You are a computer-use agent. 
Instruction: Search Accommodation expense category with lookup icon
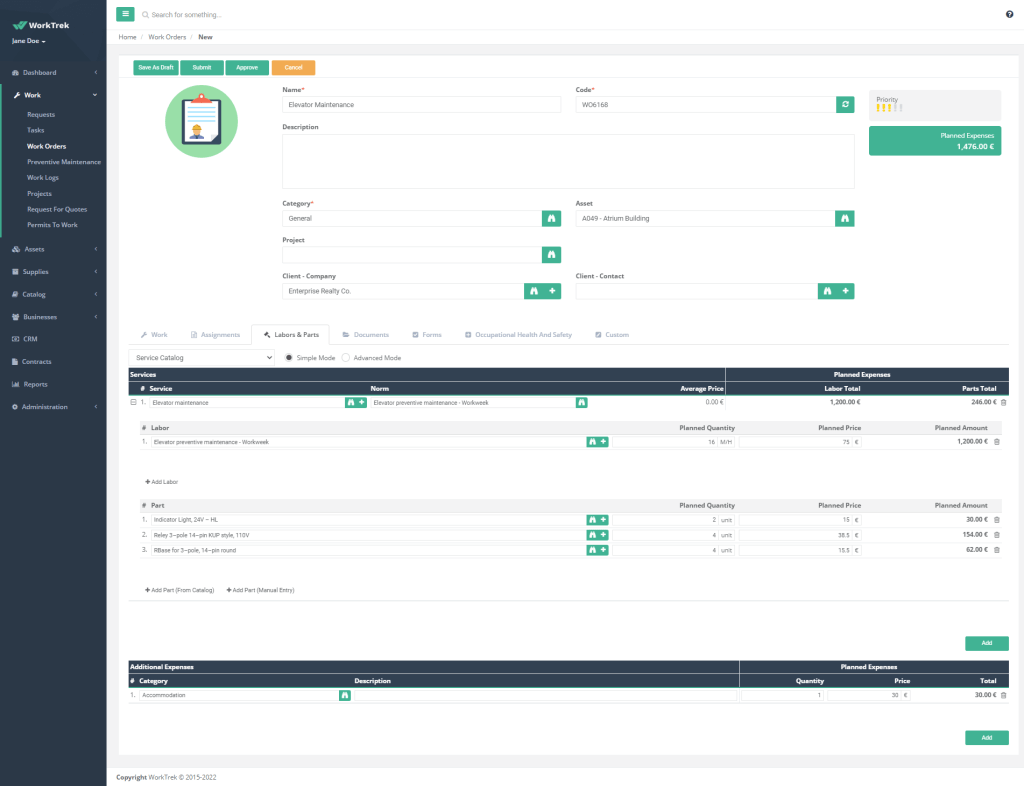[x=345, y=694]
